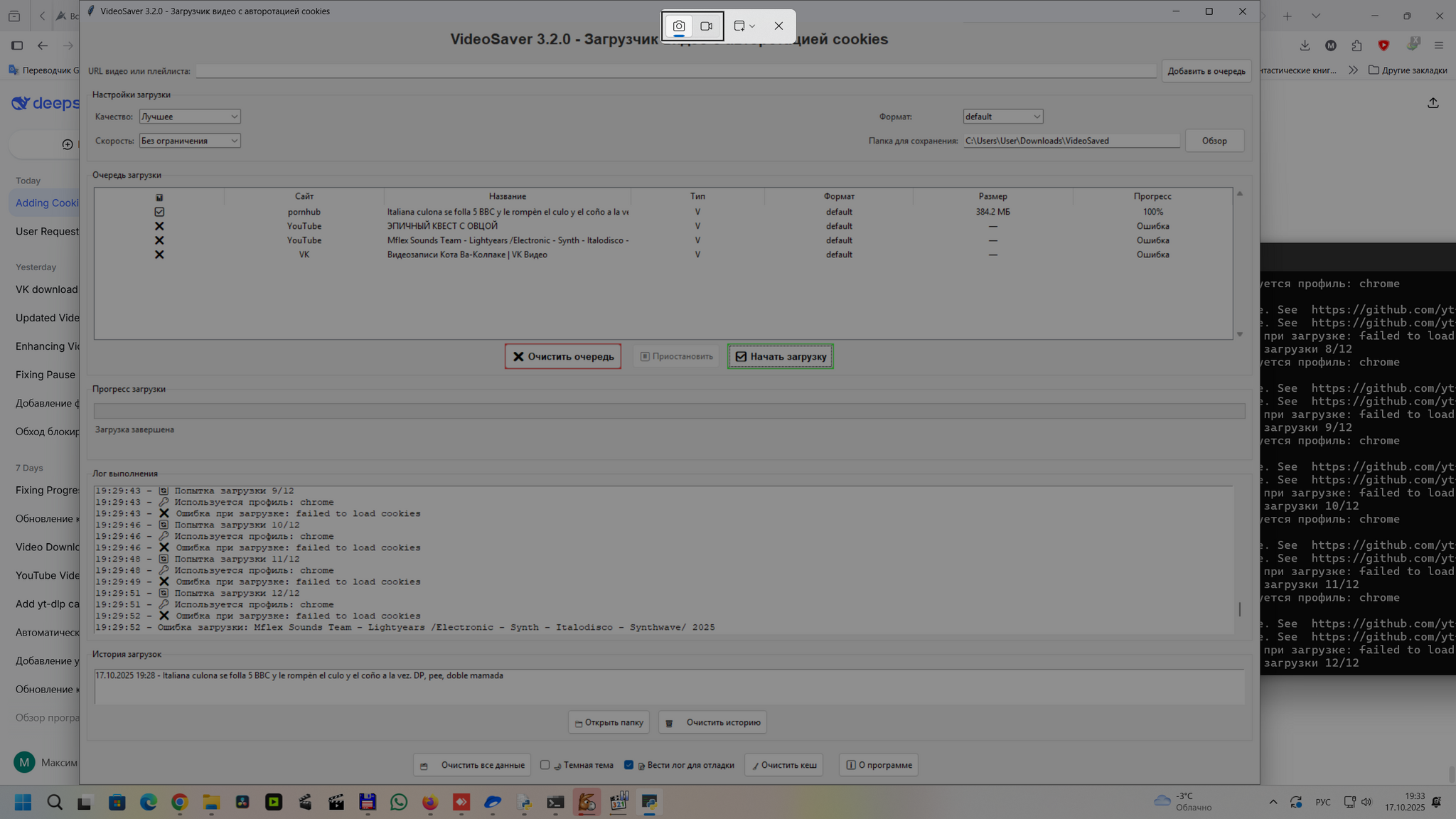Sort queue by Название column header
Image resolution: width=1456 pixels, height=819 pixels.
pos(507,196)
